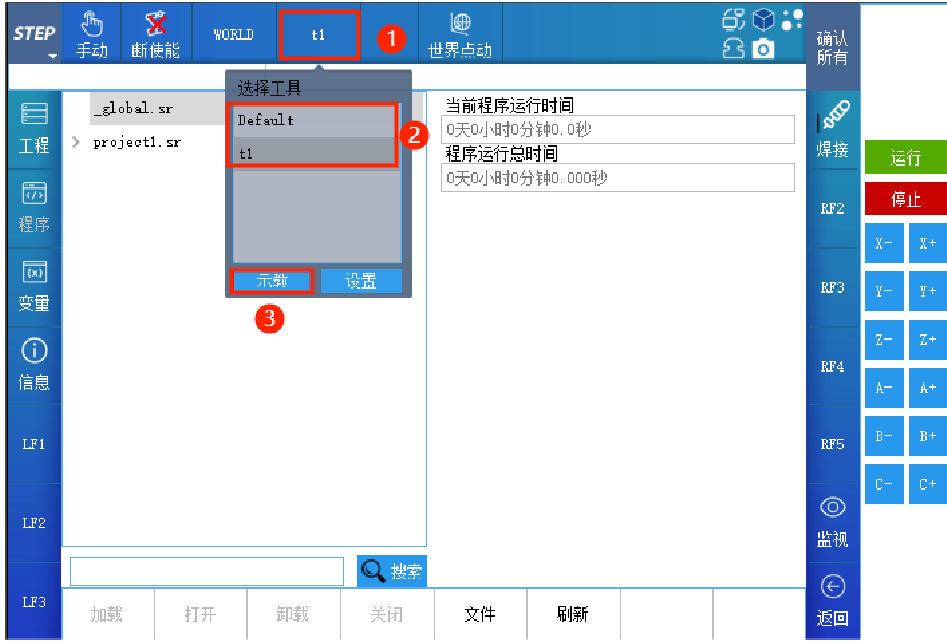The height and width of the screenshot is (643, 947).
Task: Choose Default in the tool list
Action: tap(314, 120)
